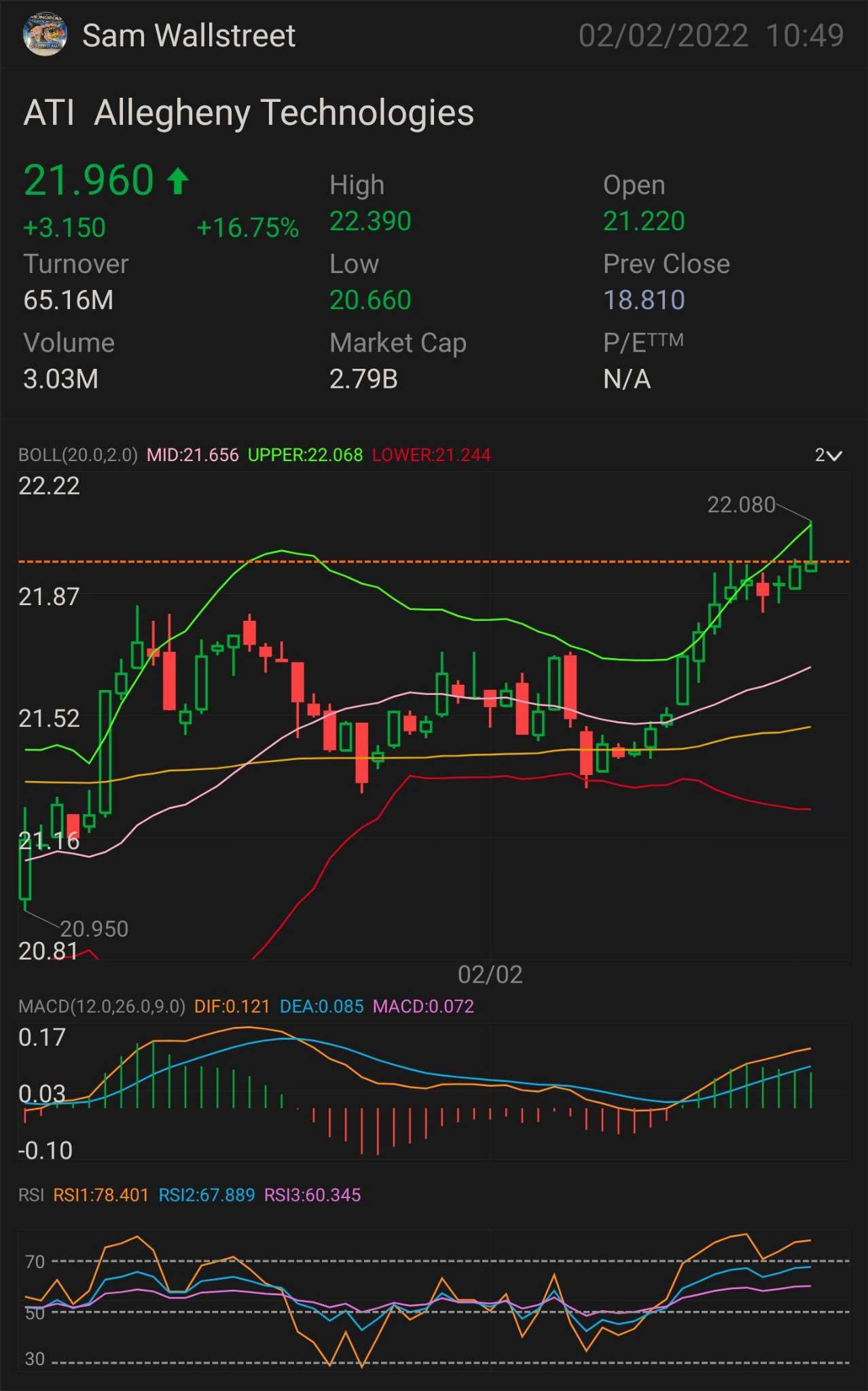Click the BOLL LOWER:21.244 value
868x1391 pixels.
coord(431,455)
